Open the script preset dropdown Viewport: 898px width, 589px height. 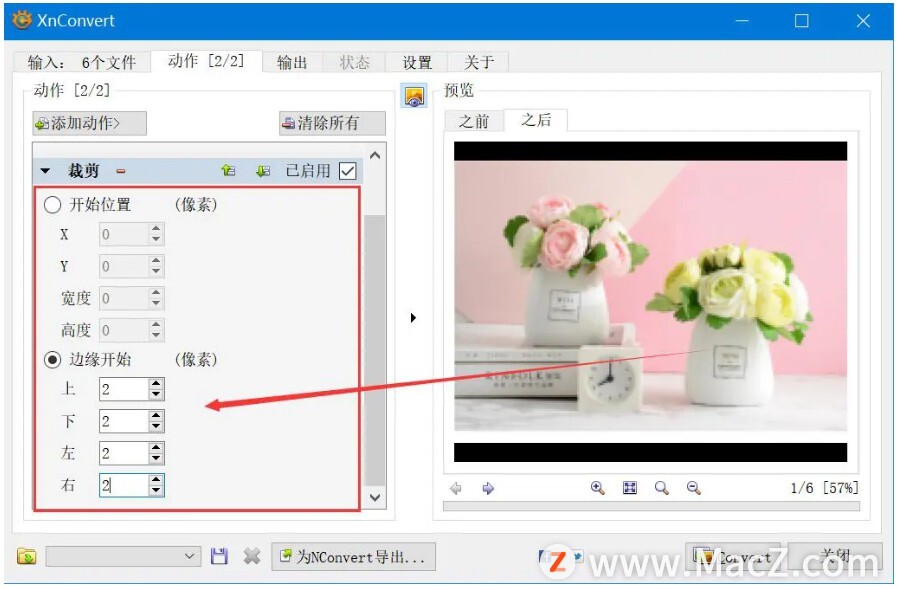123,556
